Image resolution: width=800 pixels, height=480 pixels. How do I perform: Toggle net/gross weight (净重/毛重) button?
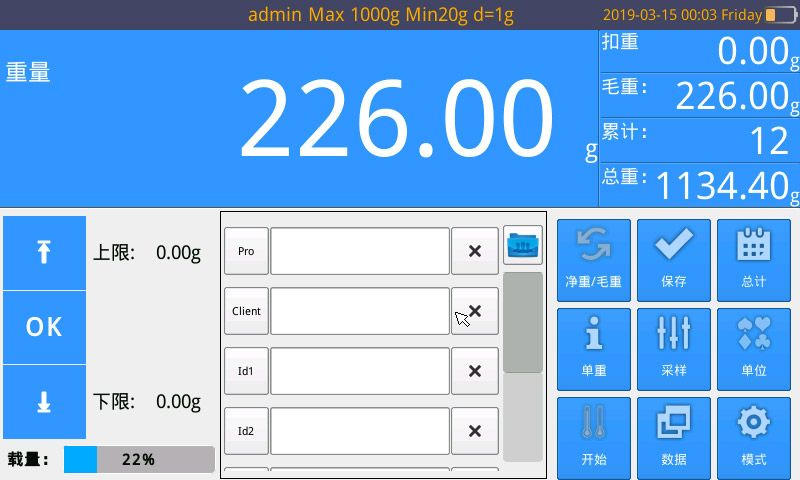click(593, 260)
